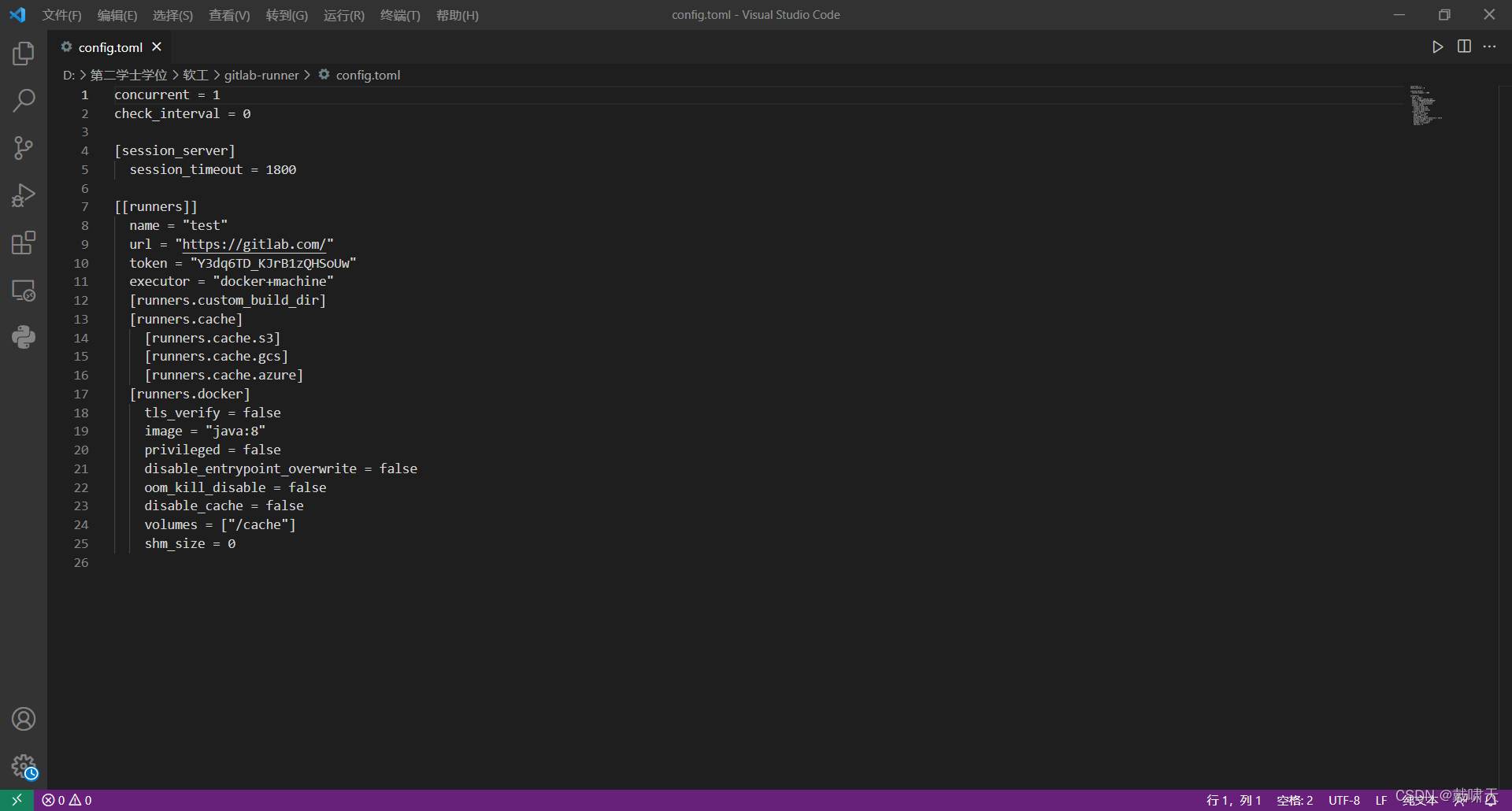Screen dimensions: 1512x811
Task: Click the remote window indicator in status bar
Action: click(17, 800)
